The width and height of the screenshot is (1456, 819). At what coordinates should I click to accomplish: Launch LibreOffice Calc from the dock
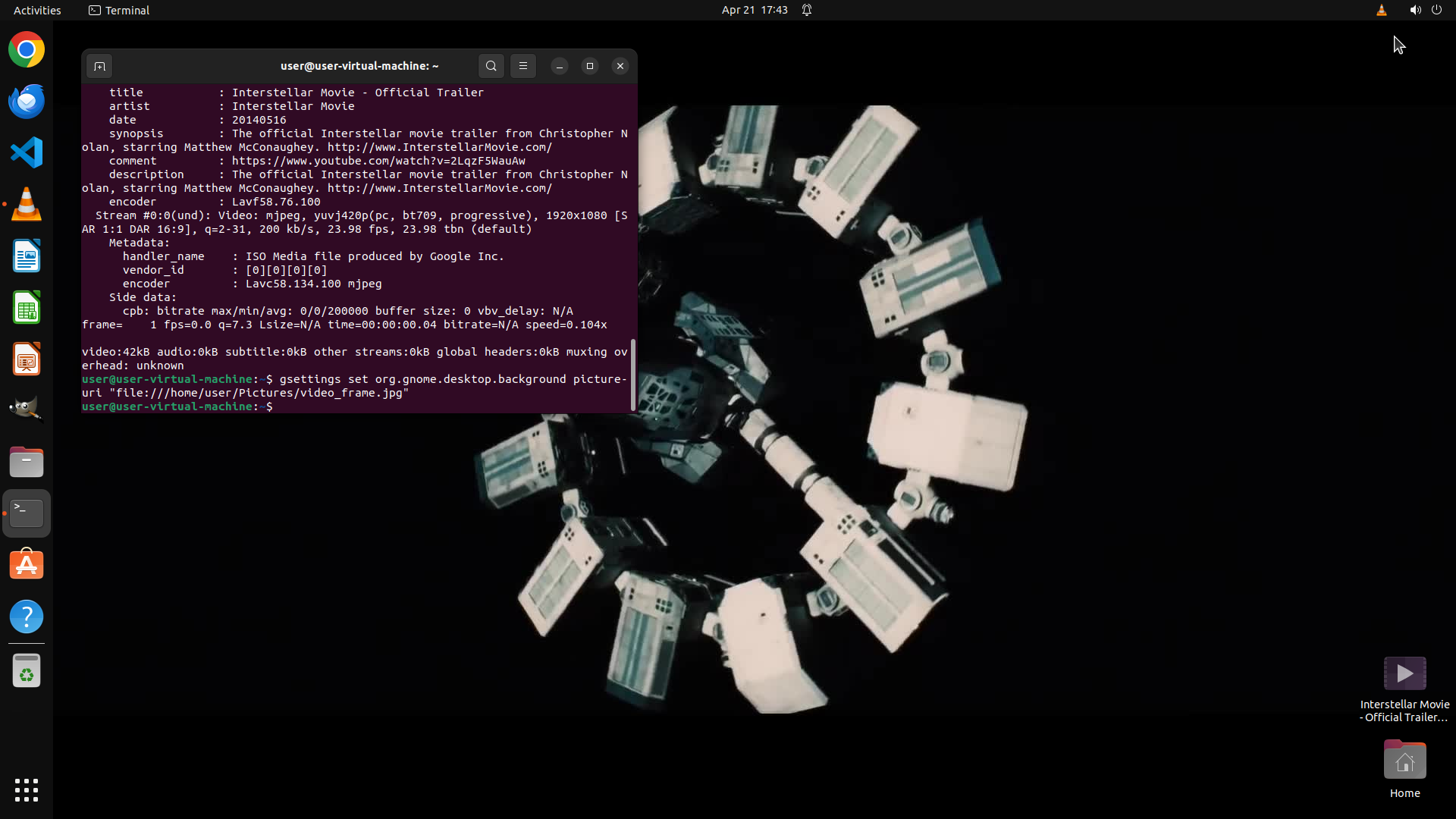27,308
